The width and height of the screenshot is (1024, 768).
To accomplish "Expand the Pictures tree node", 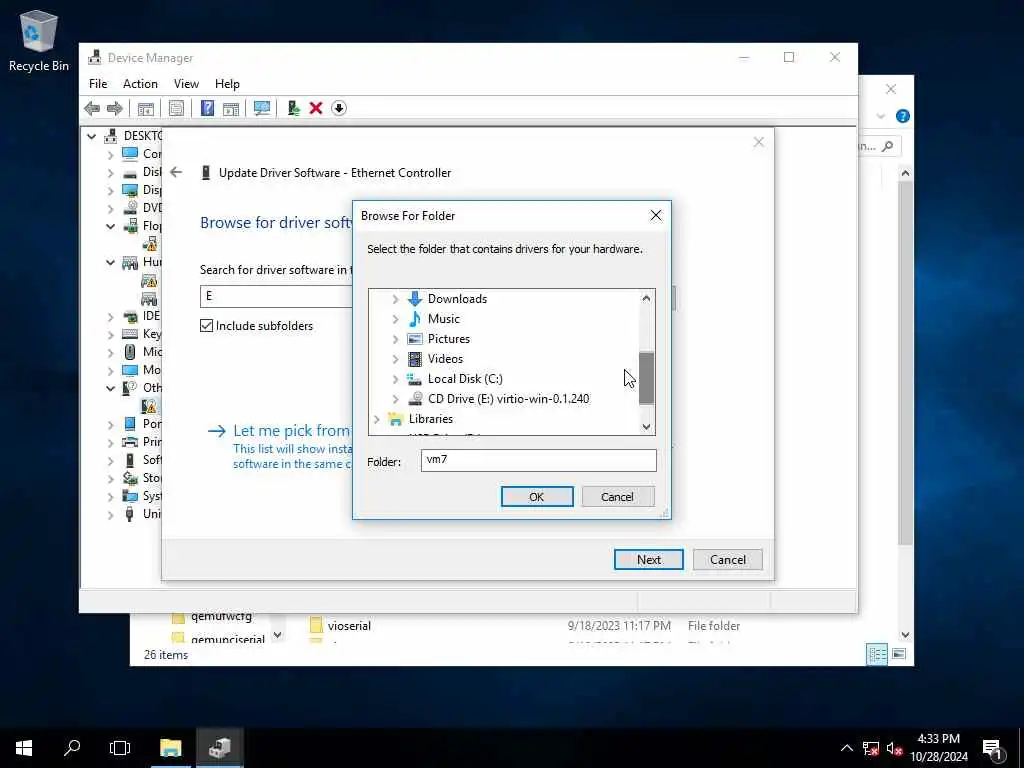I will [395, 339].
